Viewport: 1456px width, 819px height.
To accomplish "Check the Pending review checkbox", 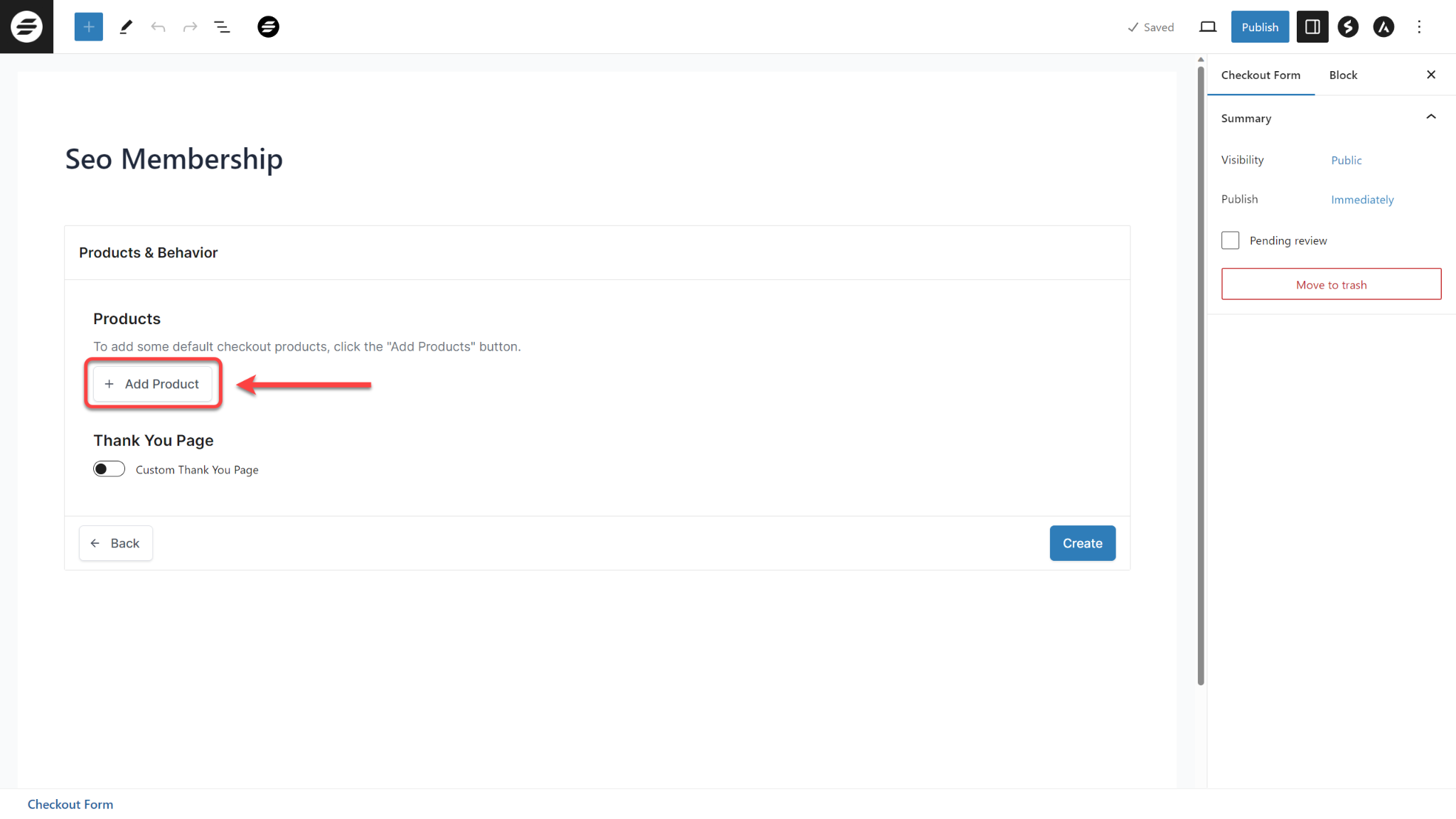I will 1230,240.
